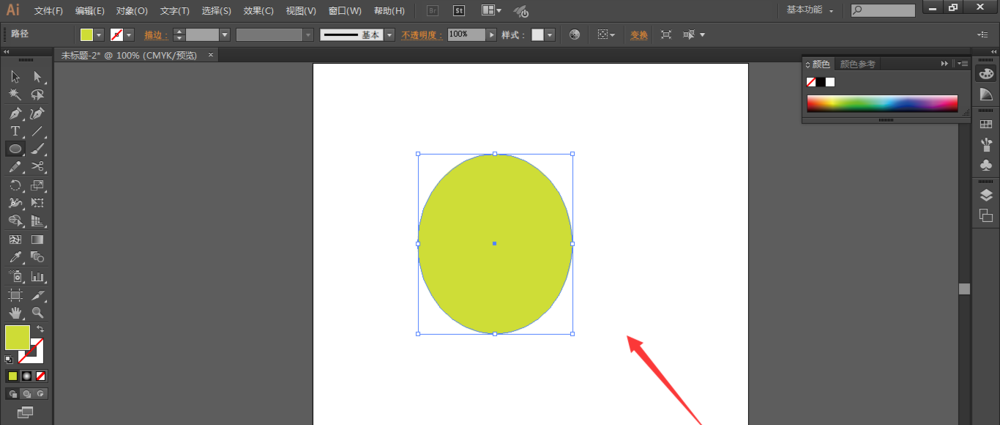Set paint mode to None
This screenshot has height=425, width=1000.
41,376
